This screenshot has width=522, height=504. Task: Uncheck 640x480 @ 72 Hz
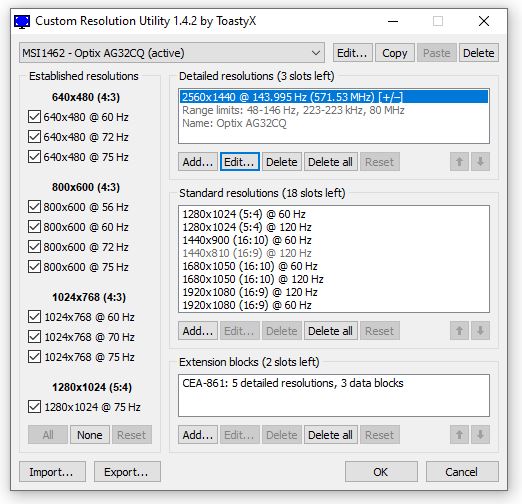click(34, 137)
